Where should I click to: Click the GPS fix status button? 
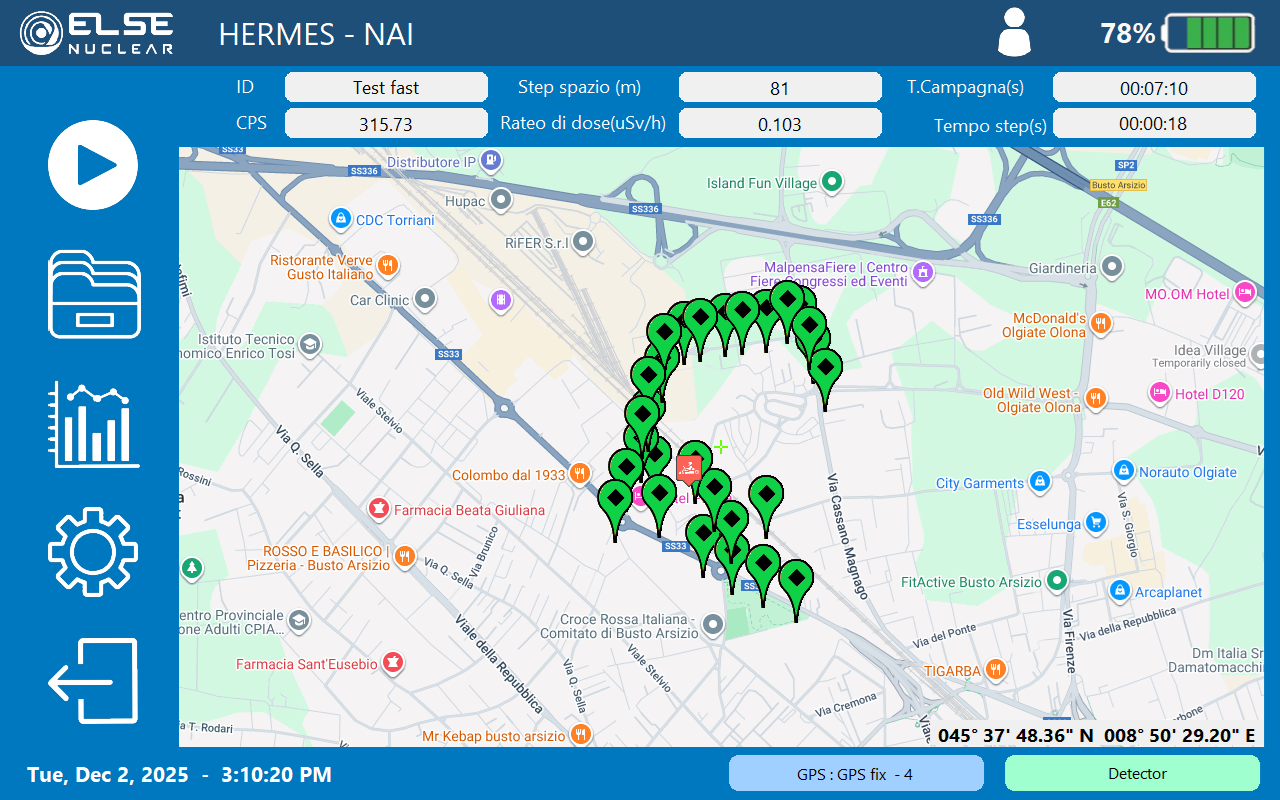coord(855,773)
